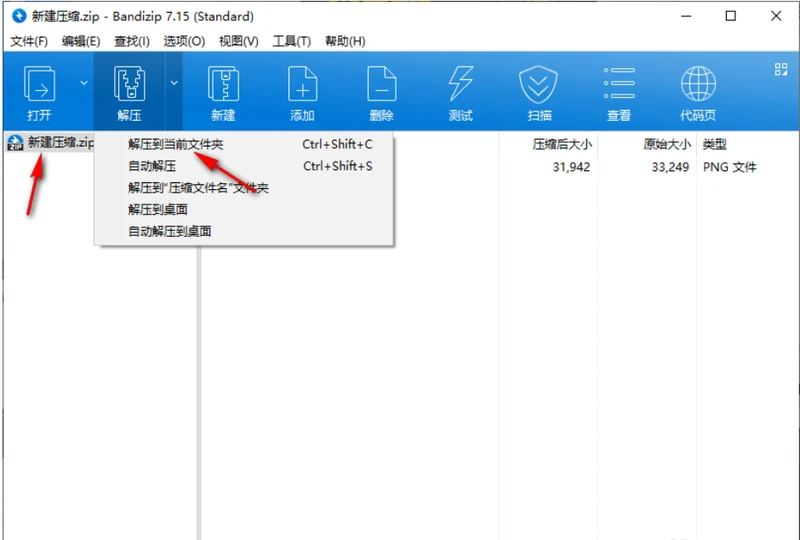Screen dimensions: 800x540
Task: Click the Bandizip logo in title bar
Action: click(19, 16)
